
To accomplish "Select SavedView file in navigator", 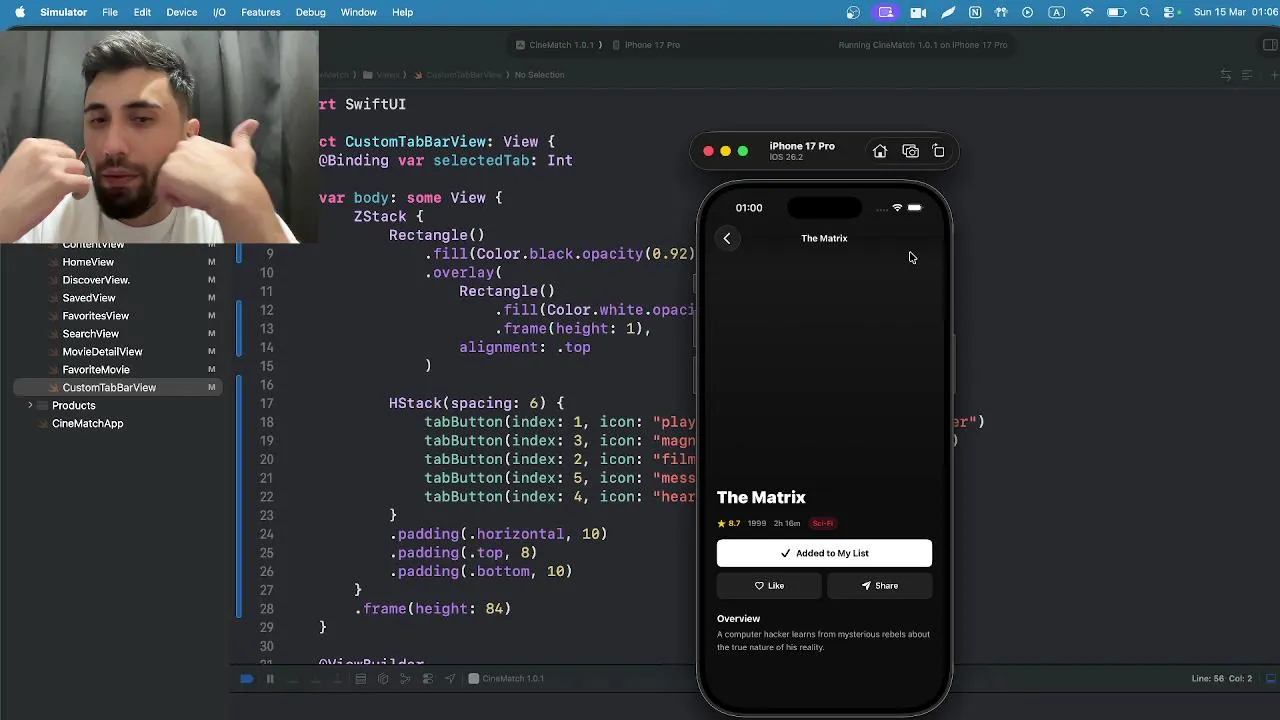I will [x=89, y=298].
